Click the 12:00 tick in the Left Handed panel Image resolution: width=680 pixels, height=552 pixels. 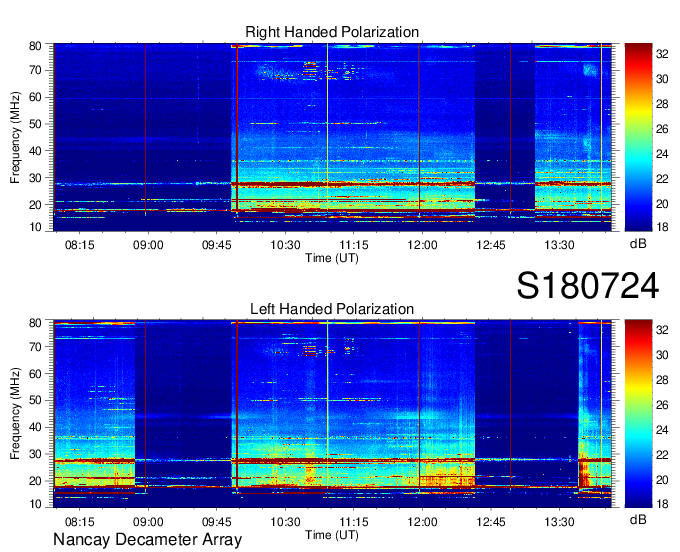point(422,522)
